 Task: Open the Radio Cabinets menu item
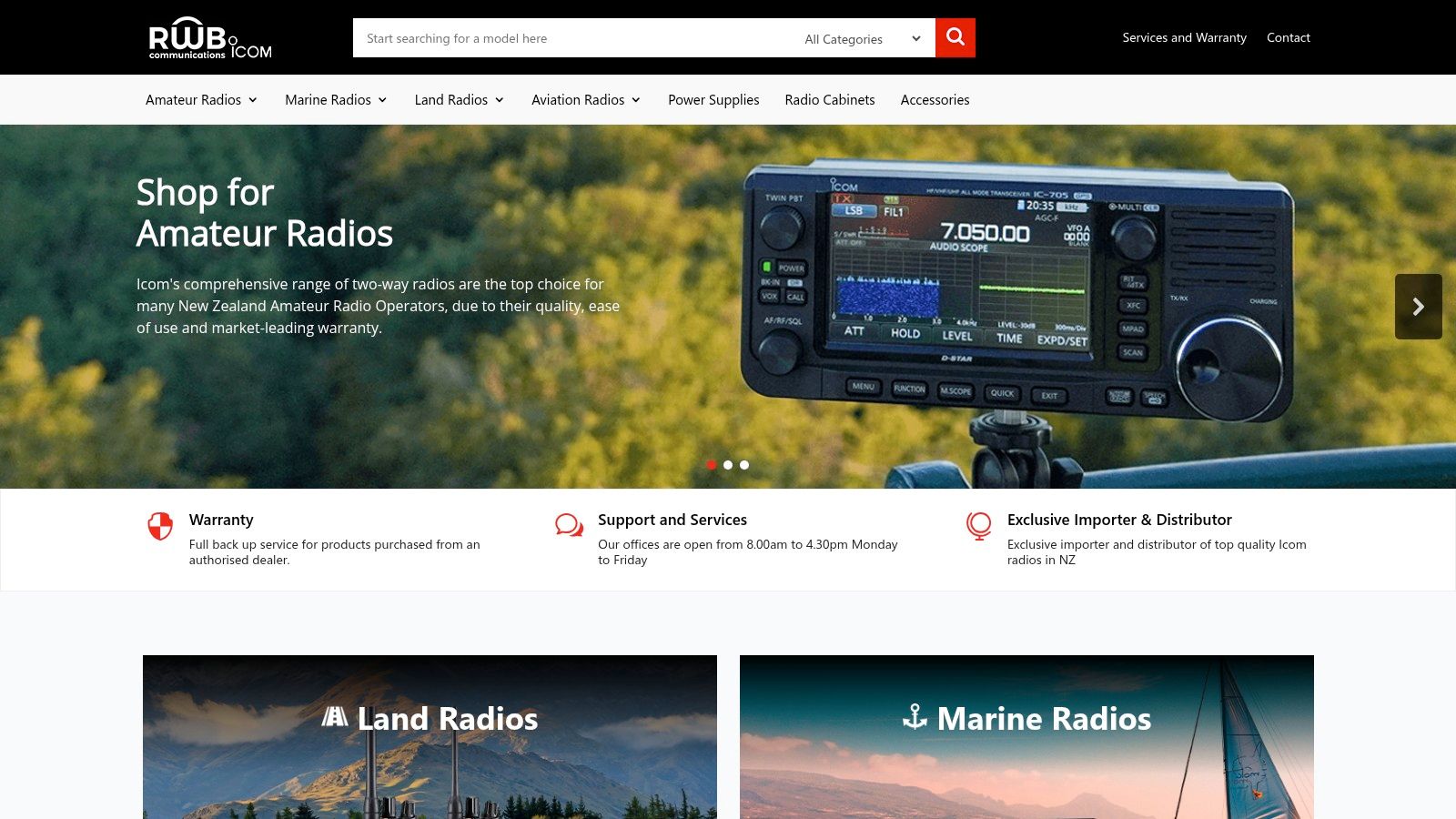click(830, 100)
